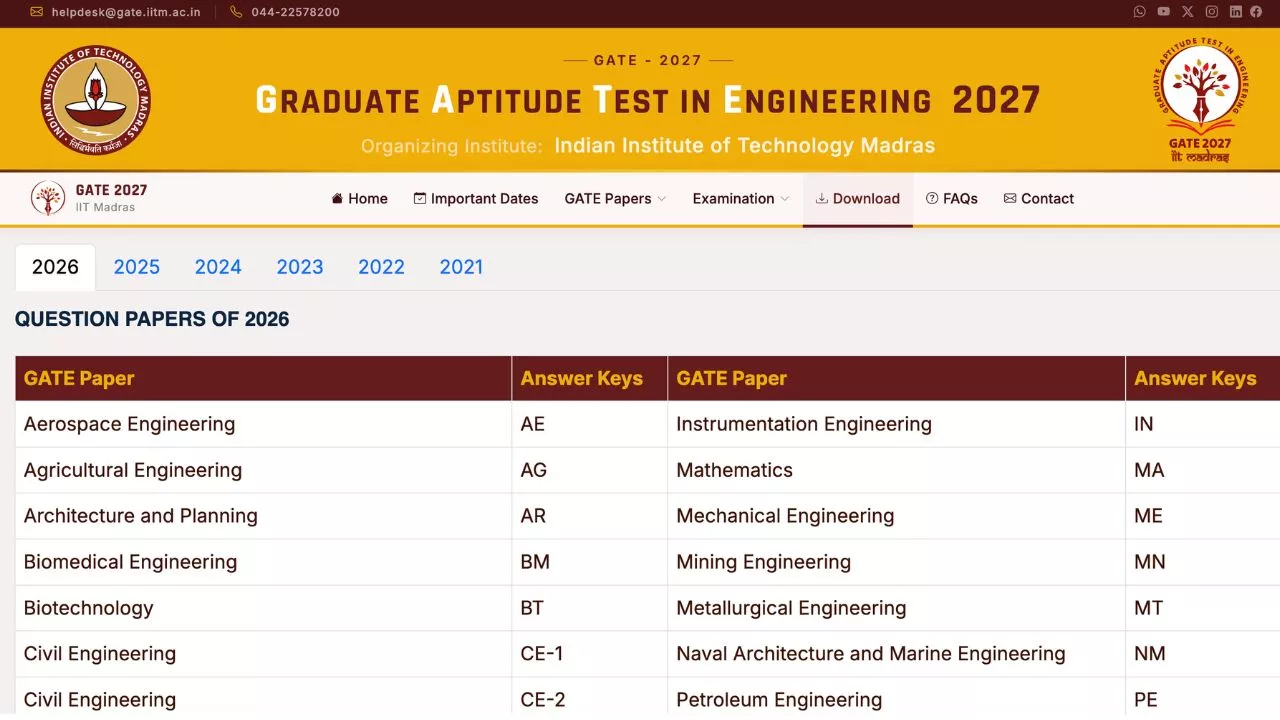Open the AG answer key

534,470
